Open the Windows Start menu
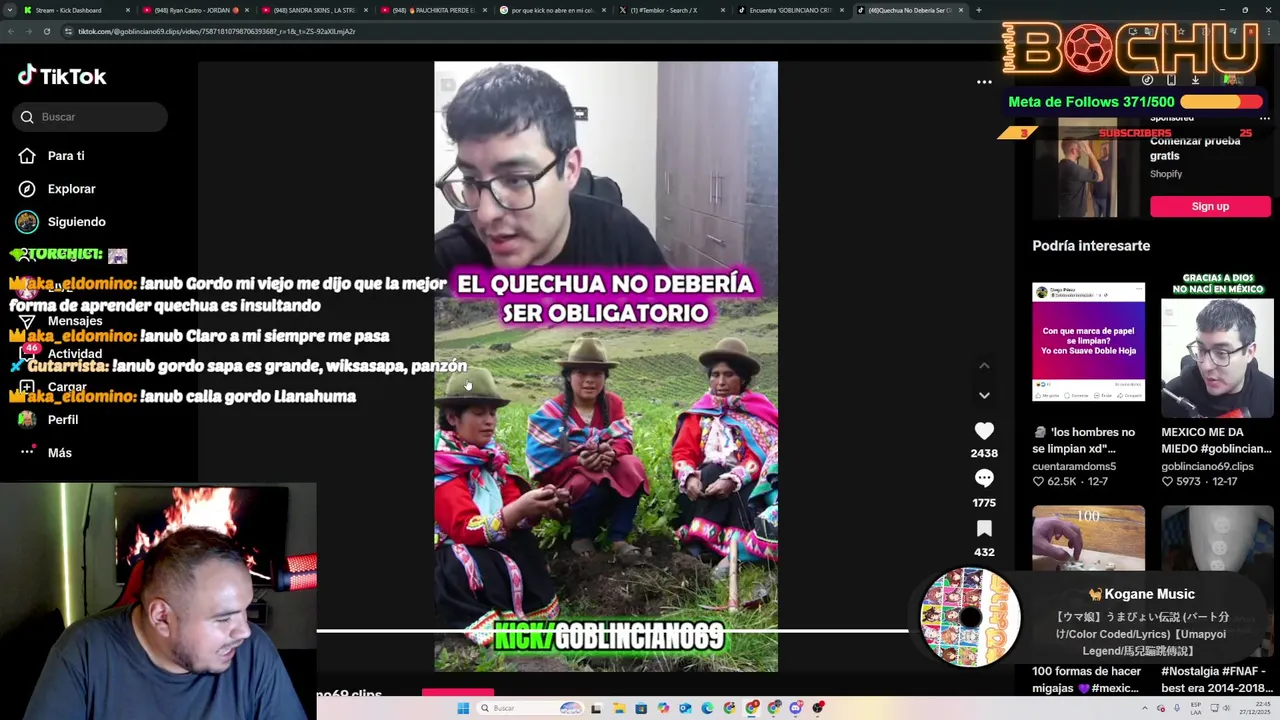This screenshot has height=720, width=1280. click(463, 708)
